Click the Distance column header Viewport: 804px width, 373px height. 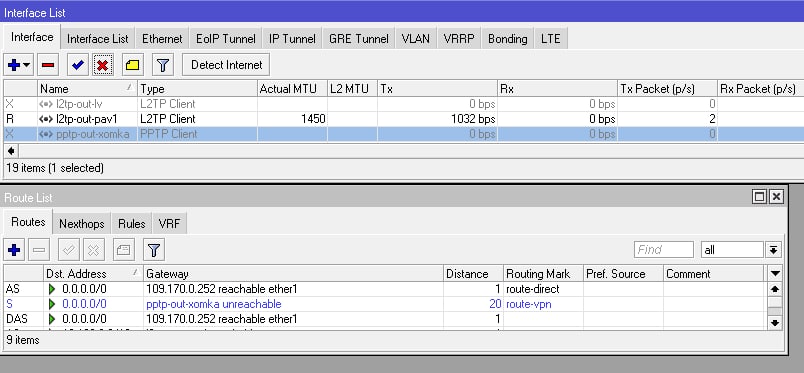tap(474, 273)
